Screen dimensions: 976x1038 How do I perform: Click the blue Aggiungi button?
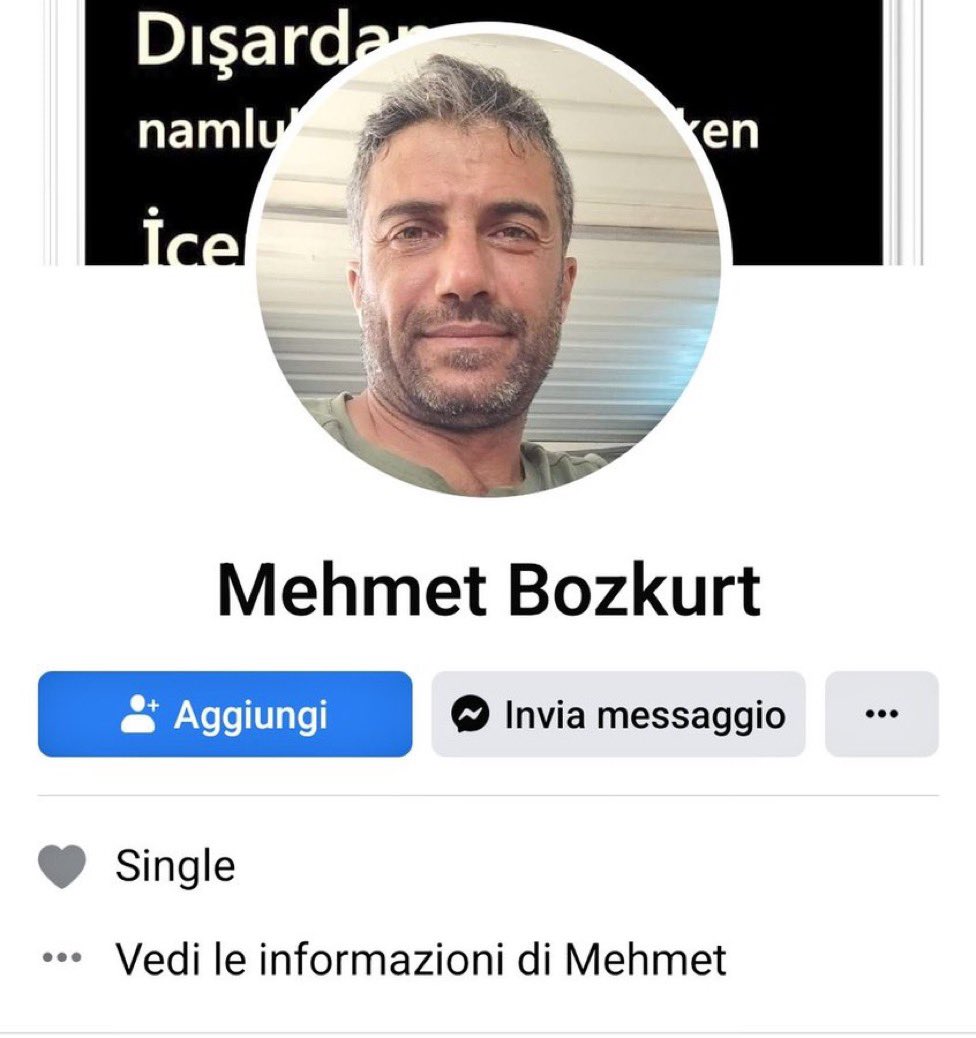(x=225, y=714)
